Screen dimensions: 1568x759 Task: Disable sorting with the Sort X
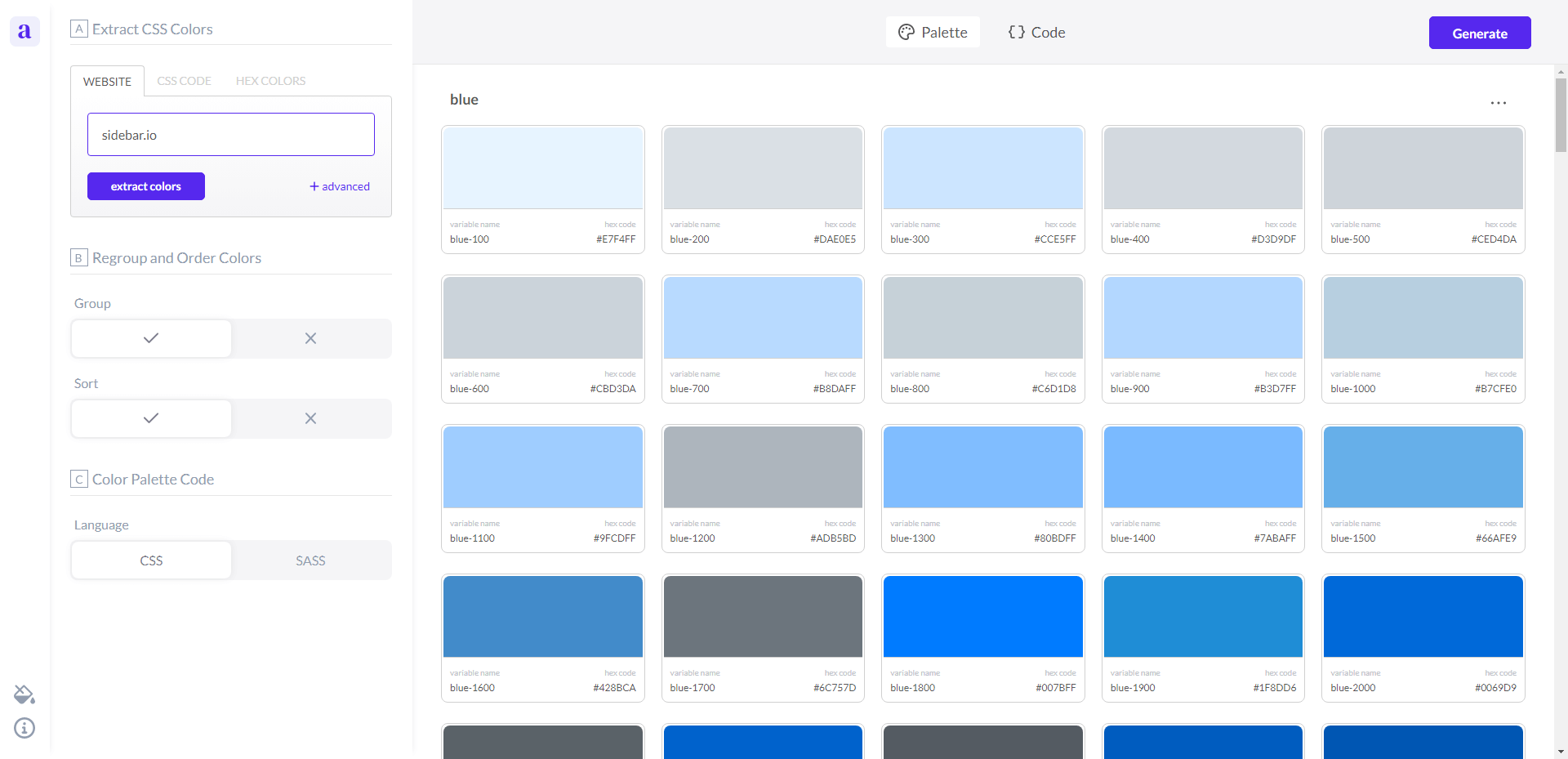[x=310, y=418]
